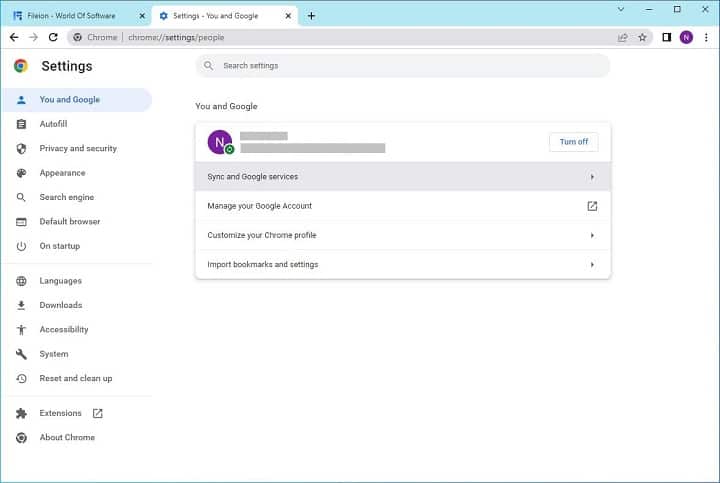Open Import bookmarks and settings row
Image resolution: width=720 pixels, height=483 pixels.
tap(403, 264)
